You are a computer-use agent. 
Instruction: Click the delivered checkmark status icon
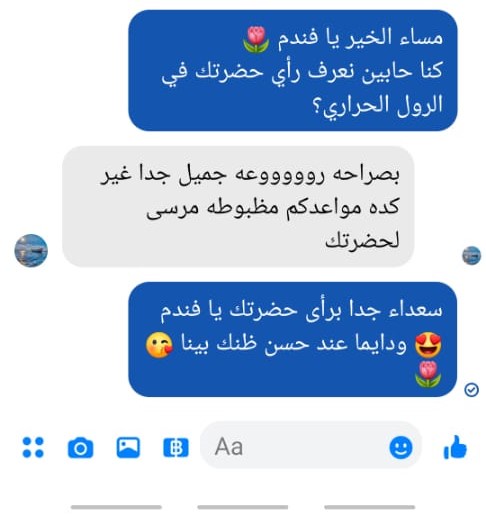(x=471, y=390)
